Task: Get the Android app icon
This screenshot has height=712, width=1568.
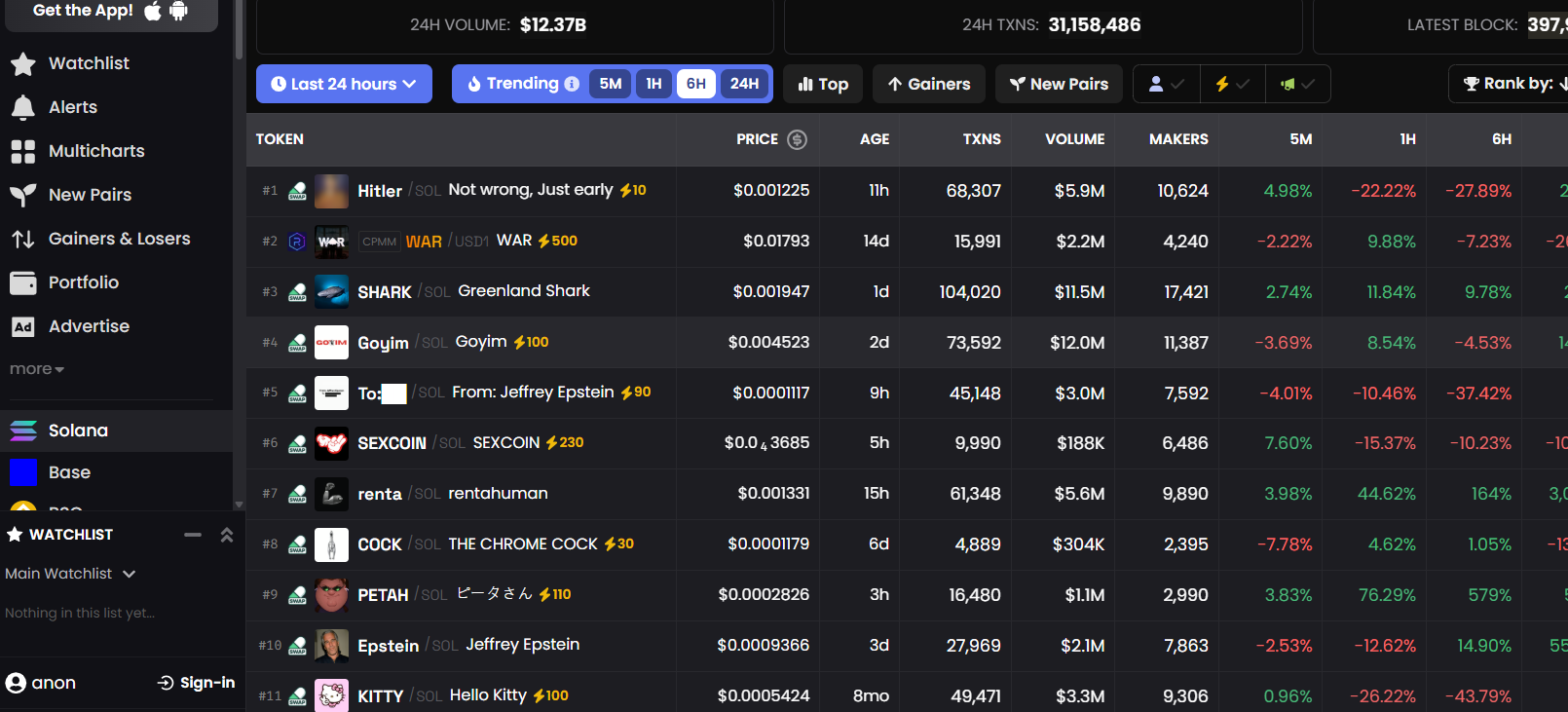Action: 178,11
